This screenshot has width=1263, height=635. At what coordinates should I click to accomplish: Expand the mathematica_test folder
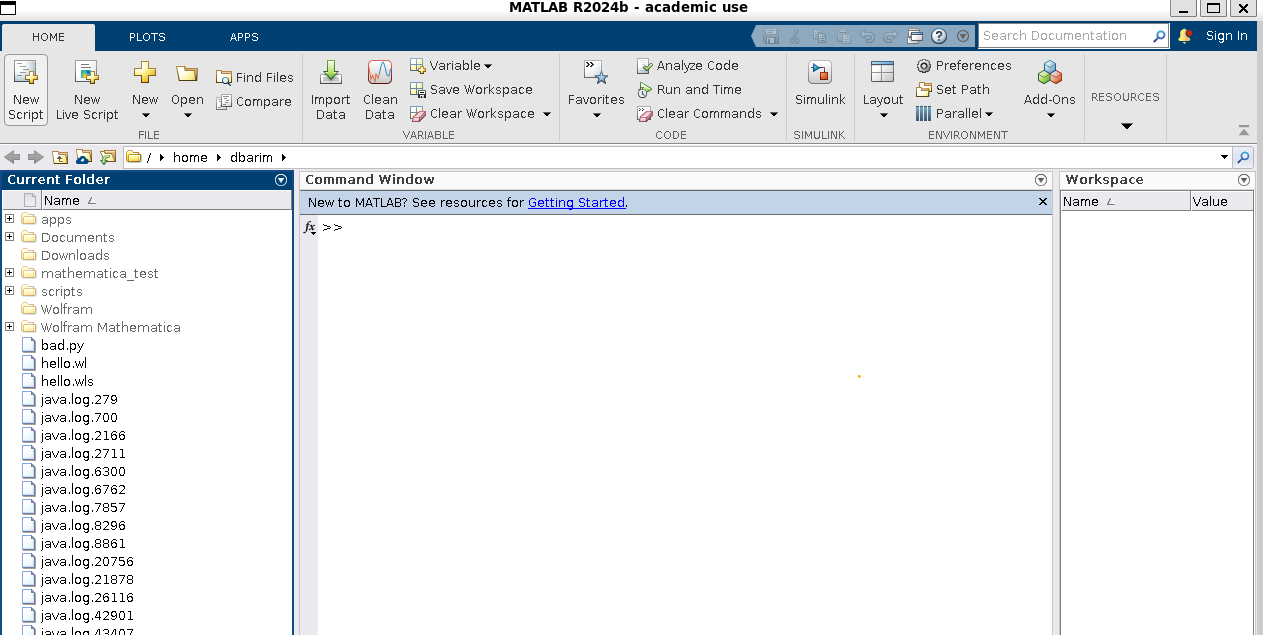(x=10, y=273)
